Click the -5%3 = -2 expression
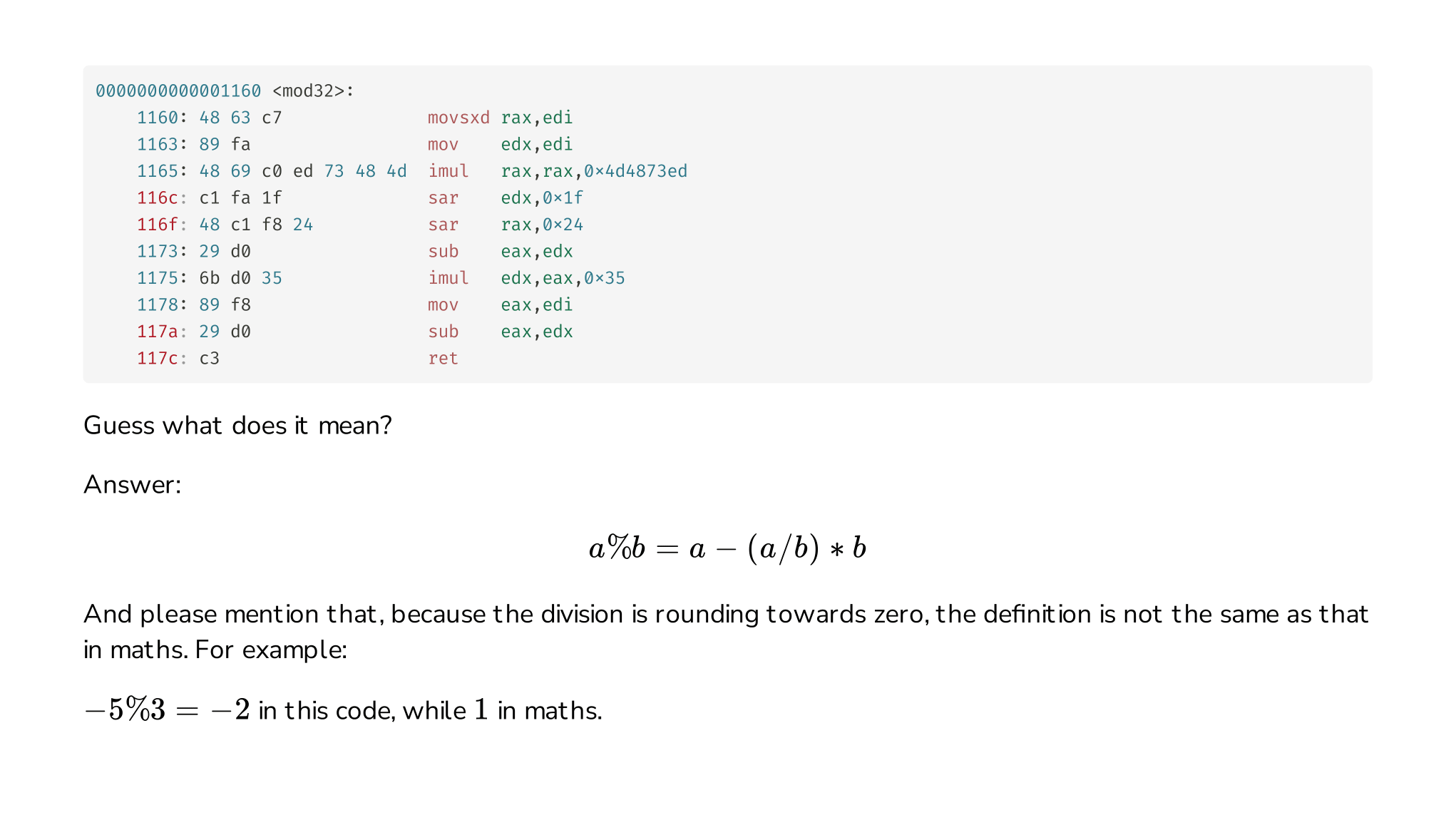Image resolution: width=1456 pixels, height=820 pixels. click(167, 710)
